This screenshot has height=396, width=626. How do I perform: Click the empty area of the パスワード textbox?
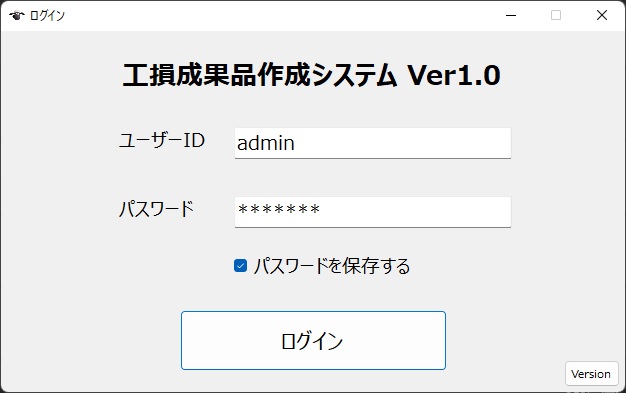tap(415, 212)
